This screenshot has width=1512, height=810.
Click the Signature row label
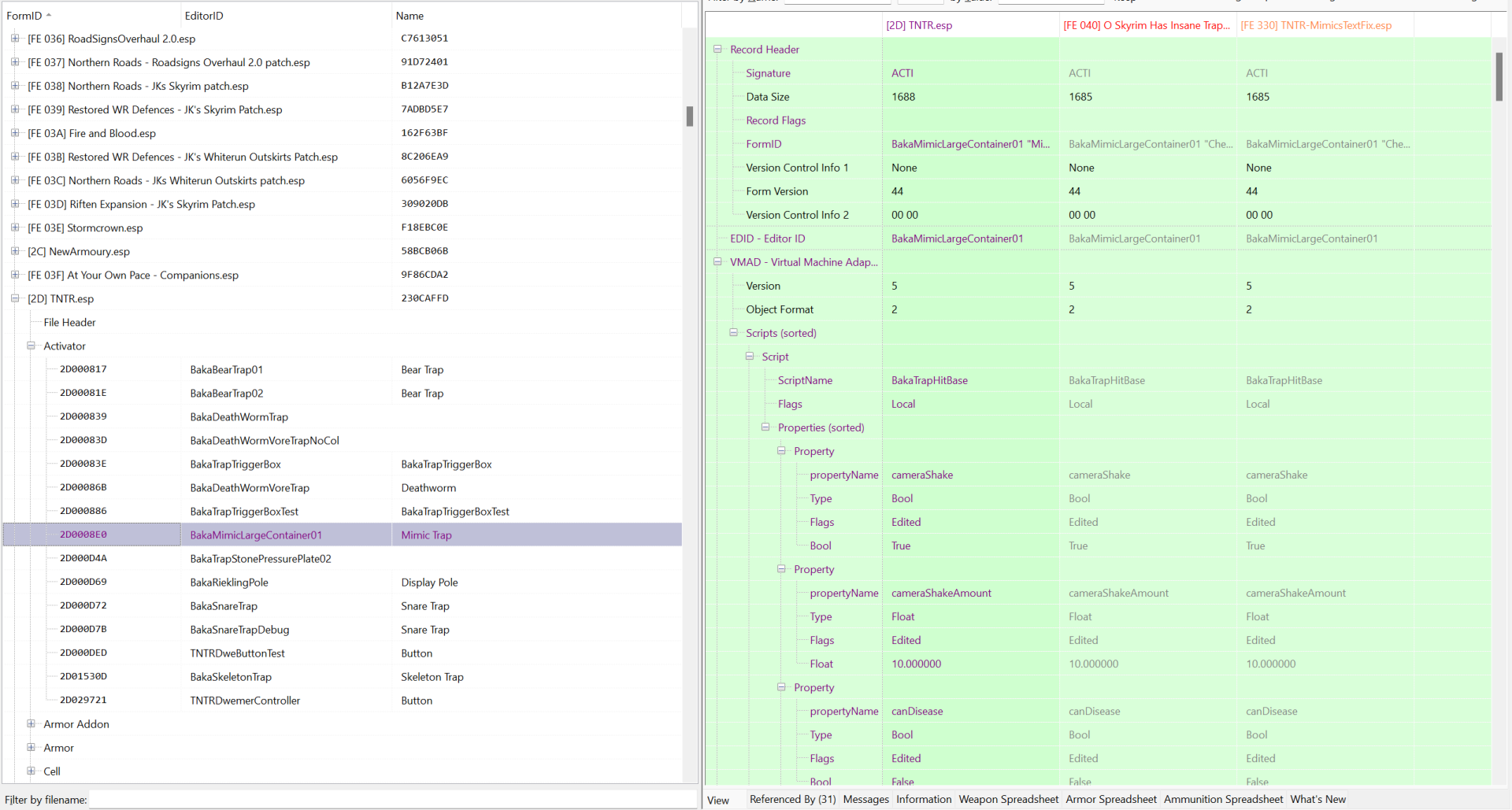768,73
